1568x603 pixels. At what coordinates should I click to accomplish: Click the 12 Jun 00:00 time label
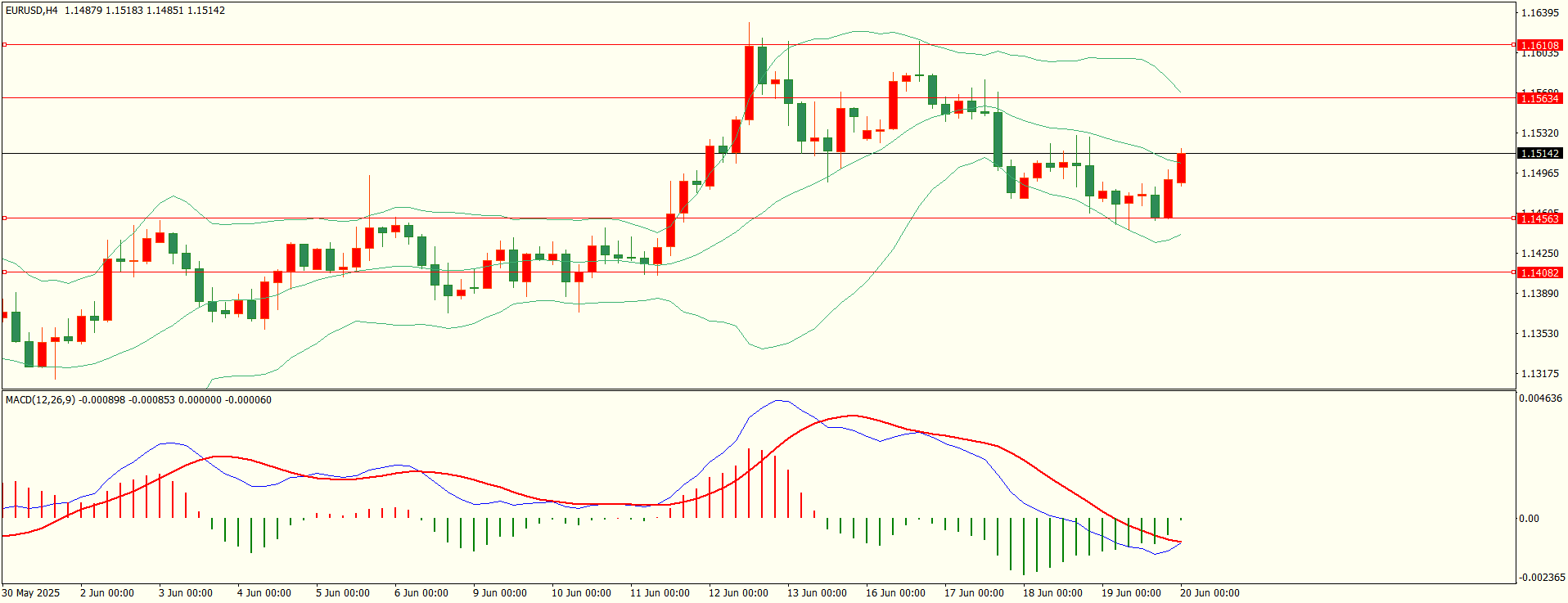[x=738, y=593]
